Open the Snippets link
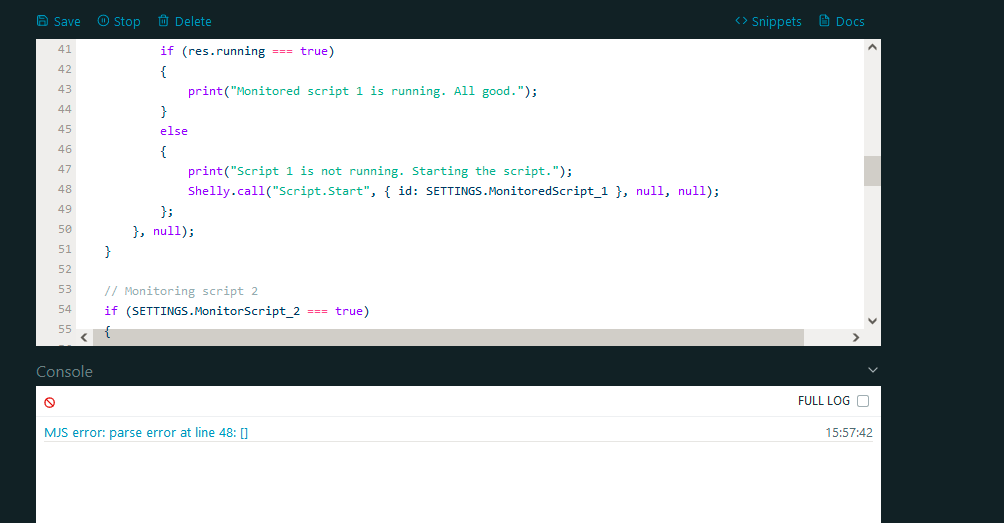The image size is (1004, 523). 776,21
